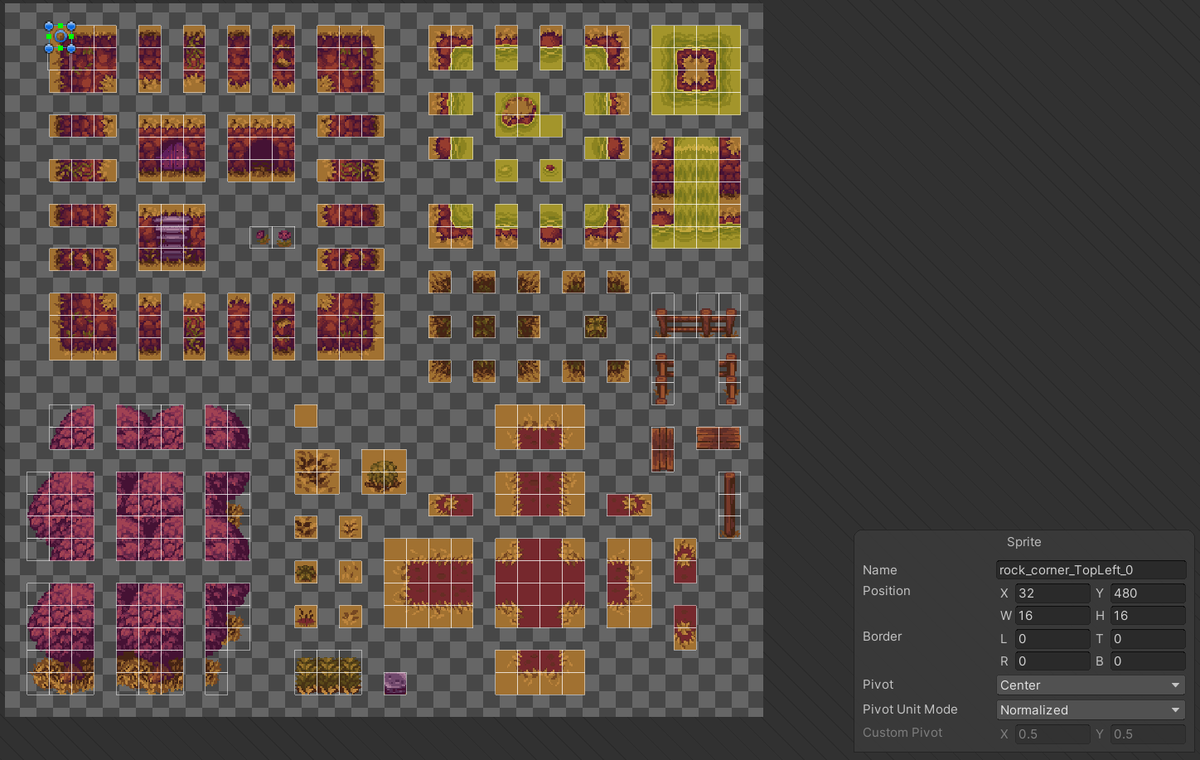1200x760 pixels.
Task: Select the purple stone stairs tile
Action: [172, 237]
